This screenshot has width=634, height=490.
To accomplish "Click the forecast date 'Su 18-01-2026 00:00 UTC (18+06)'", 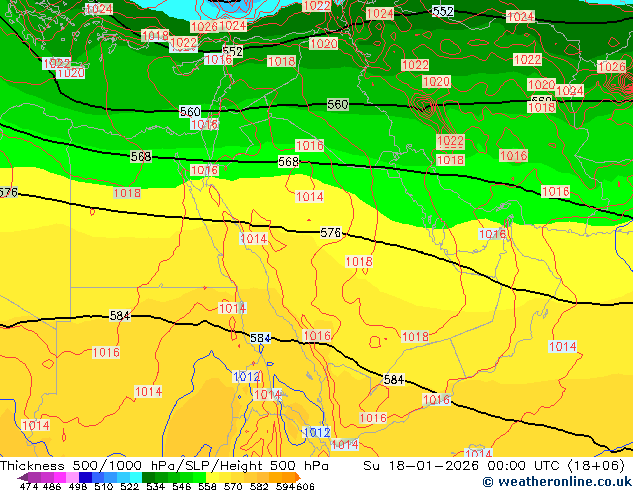I will coord(494,466).
